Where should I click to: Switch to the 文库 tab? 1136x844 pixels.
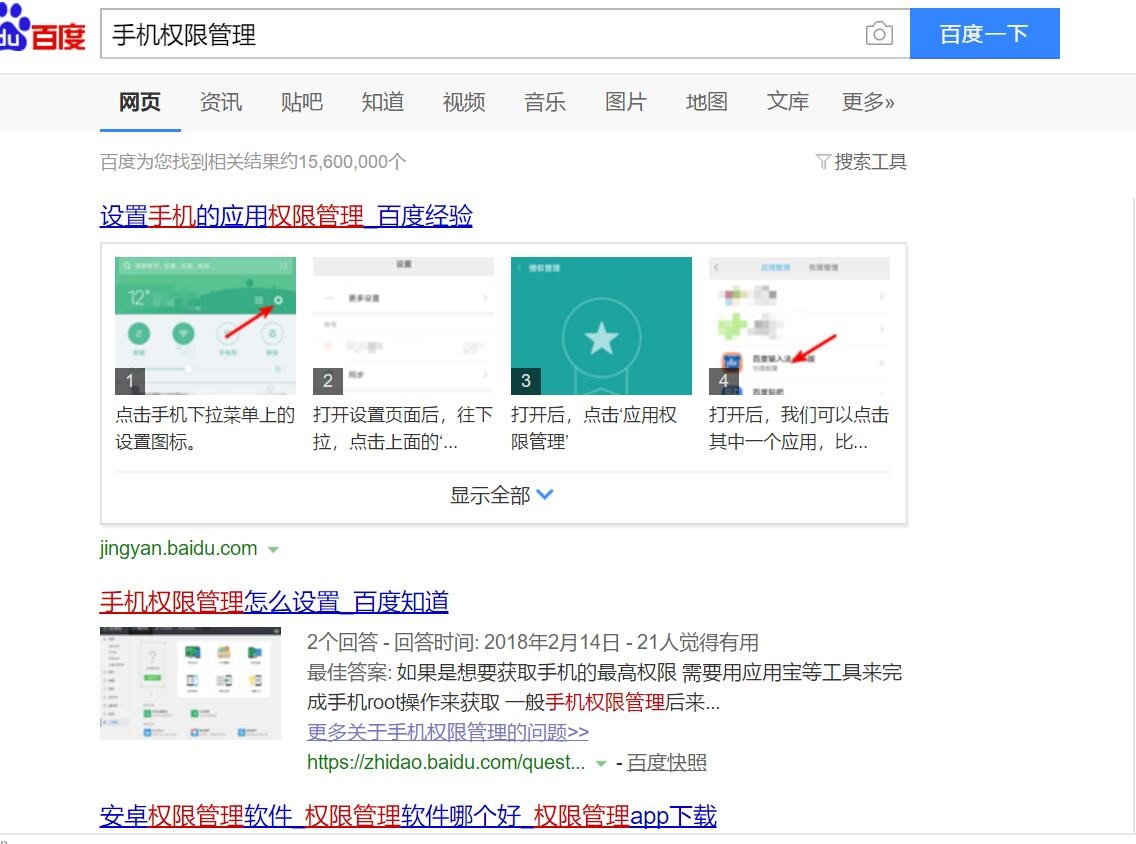788,102
